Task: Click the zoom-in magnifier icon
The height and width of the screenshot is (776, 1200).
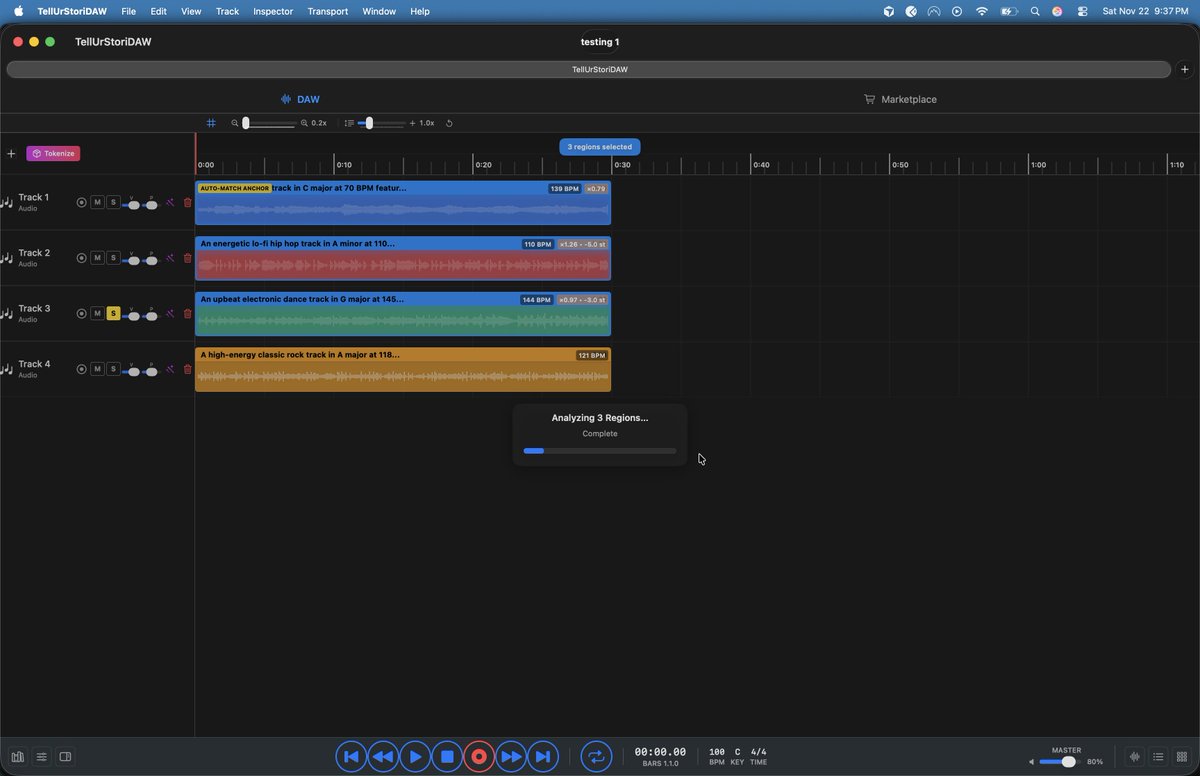Action: [304, 123]
